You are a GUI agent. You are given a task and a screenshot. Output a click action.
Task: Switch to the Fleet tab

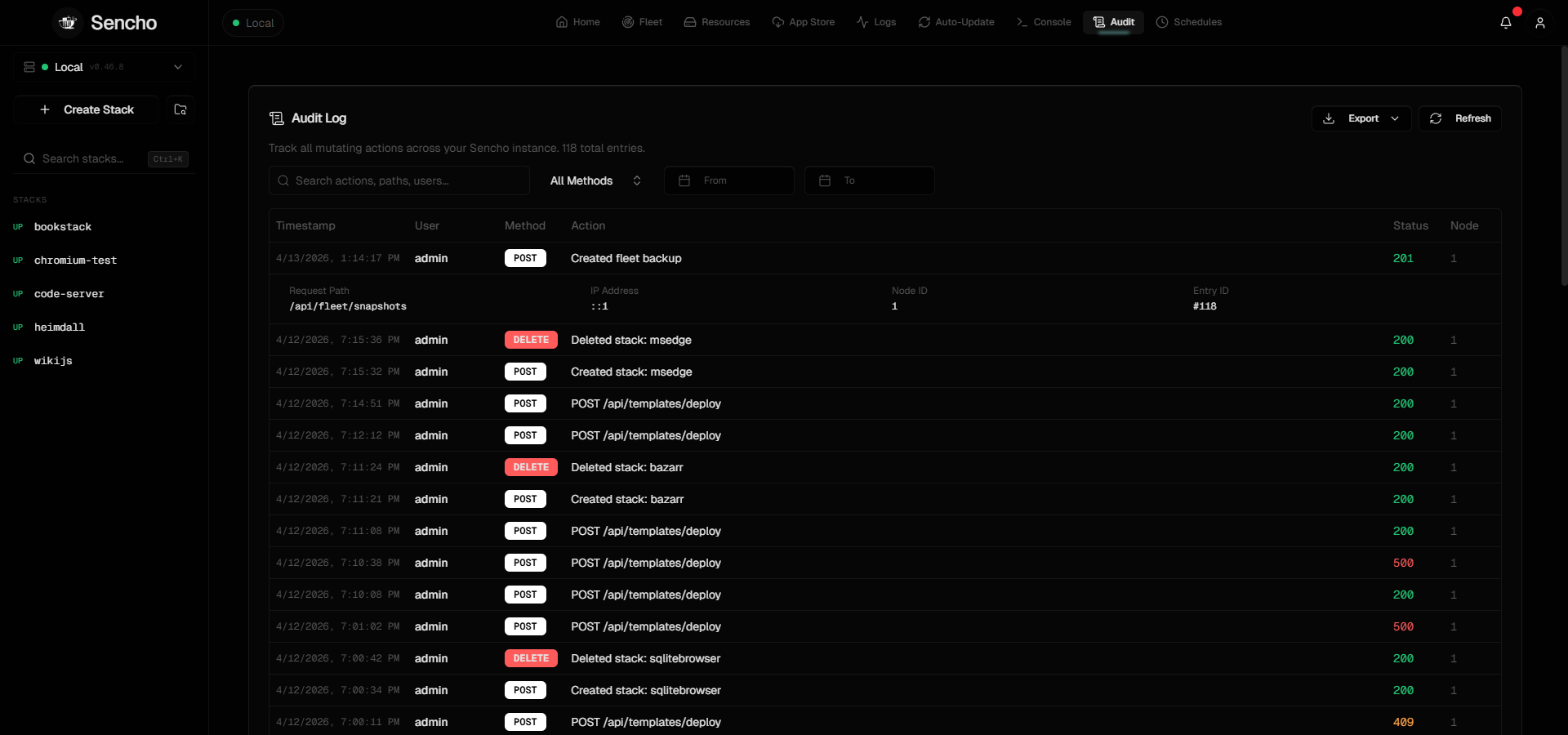pyautogui.click(x=642, y=22)
